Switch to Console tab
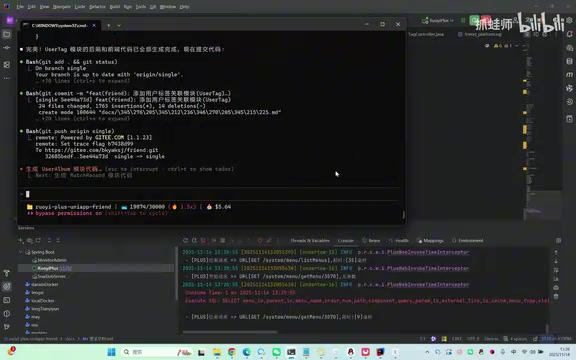Viewport: 576px width, 360px height. 345,241
